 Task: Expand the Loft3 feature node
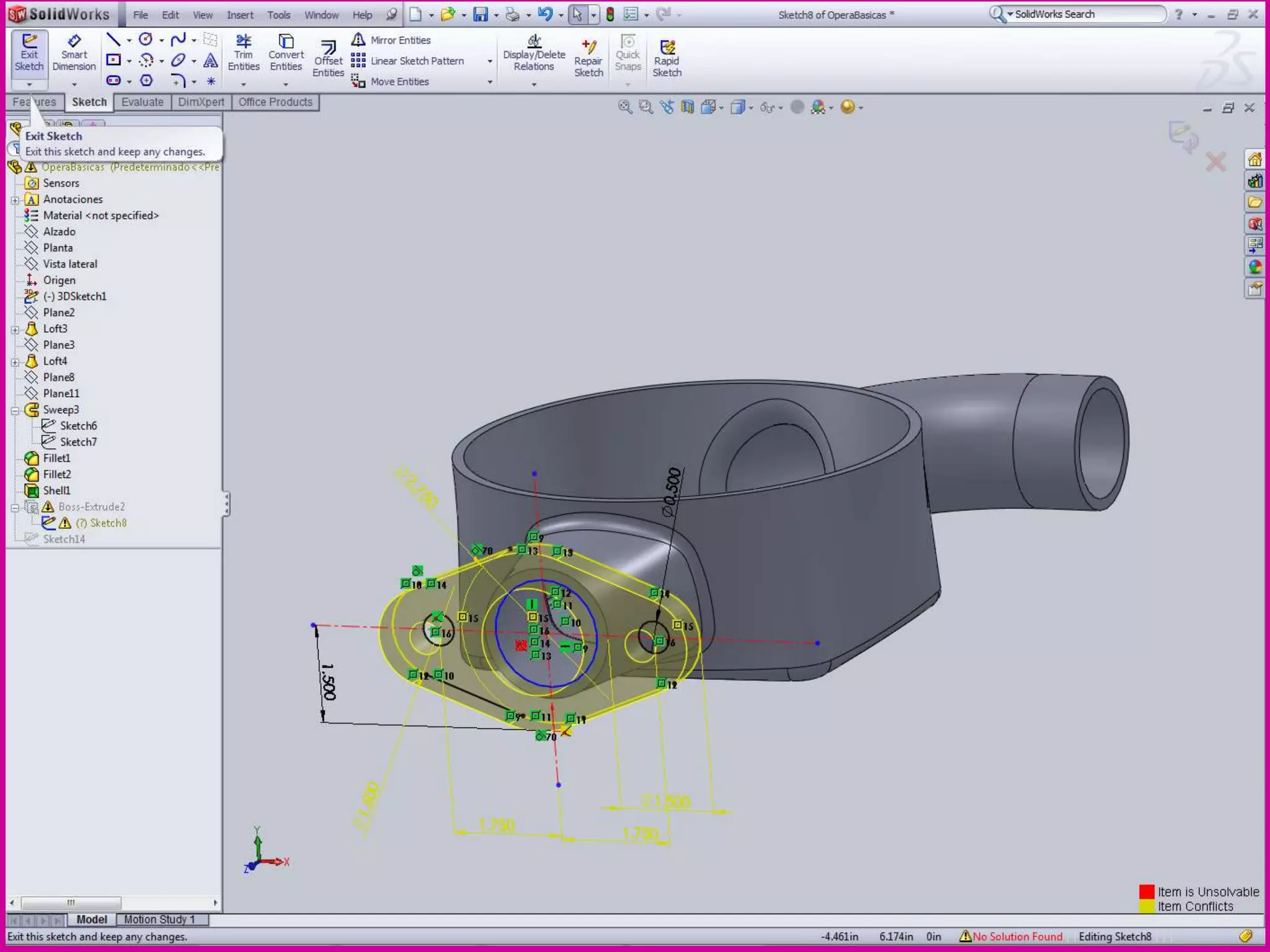point(16,329)
